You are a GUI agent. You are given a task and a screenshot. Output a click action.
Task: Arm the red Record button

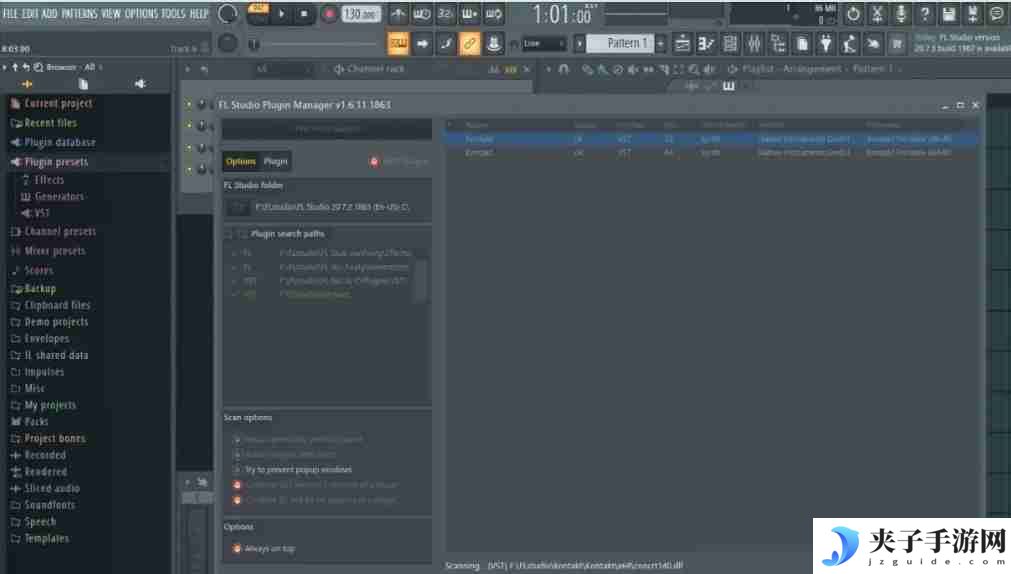point(329,14)
